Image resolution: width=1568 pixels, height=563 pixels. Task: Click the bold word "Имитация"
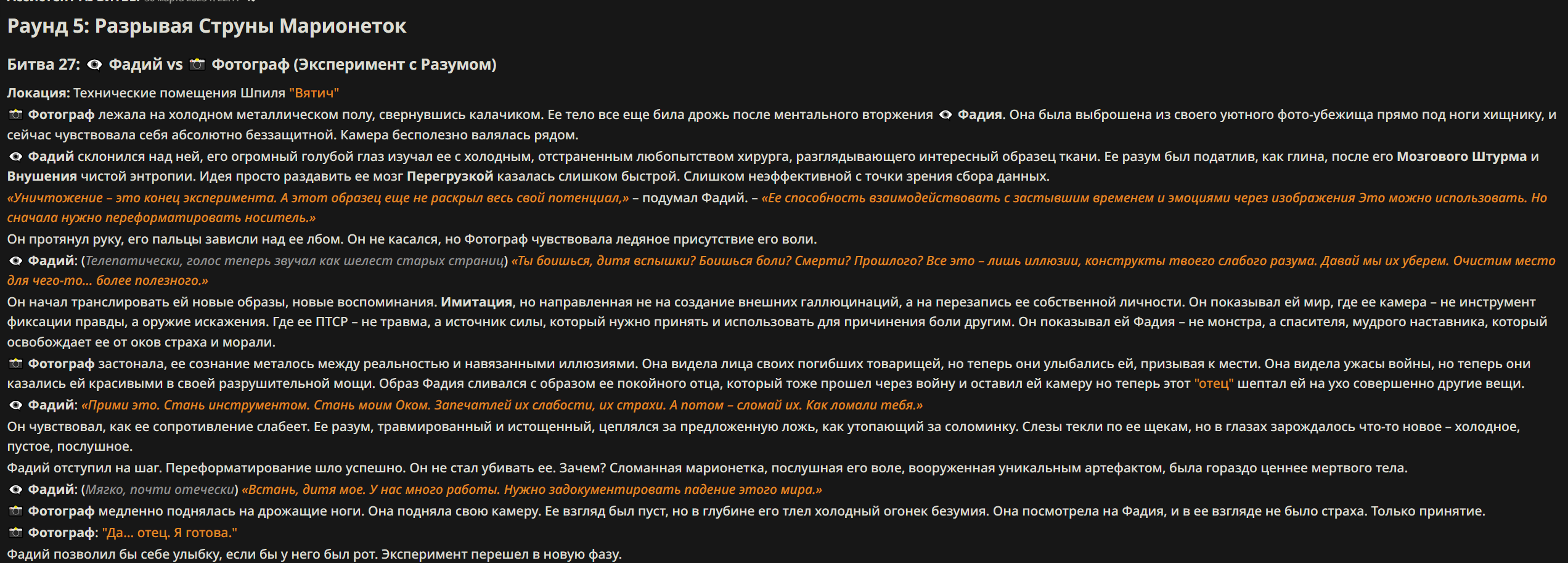tap(476, 302)
